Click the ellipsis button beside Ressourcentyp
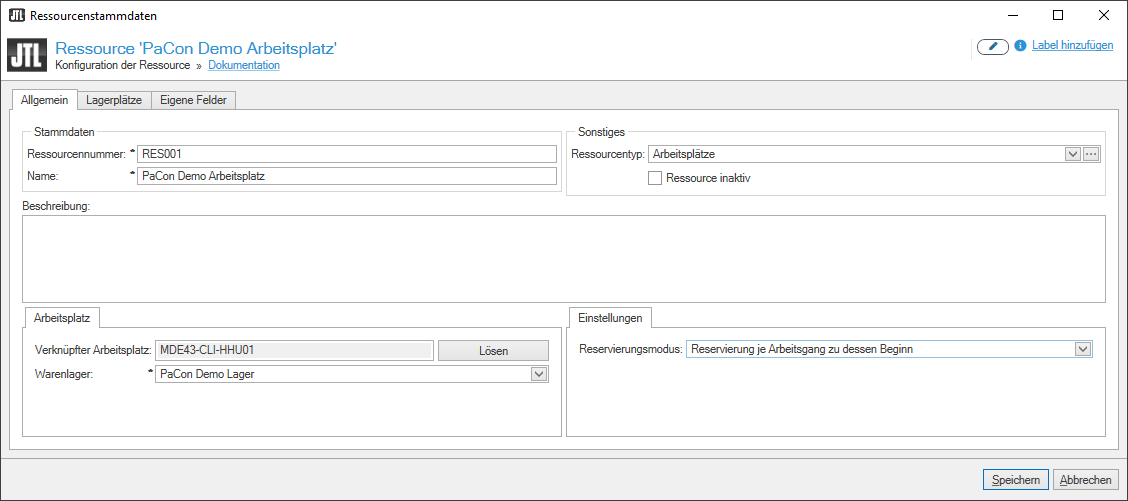This screenshot has width=1128, height=501. pos(1091,154)
